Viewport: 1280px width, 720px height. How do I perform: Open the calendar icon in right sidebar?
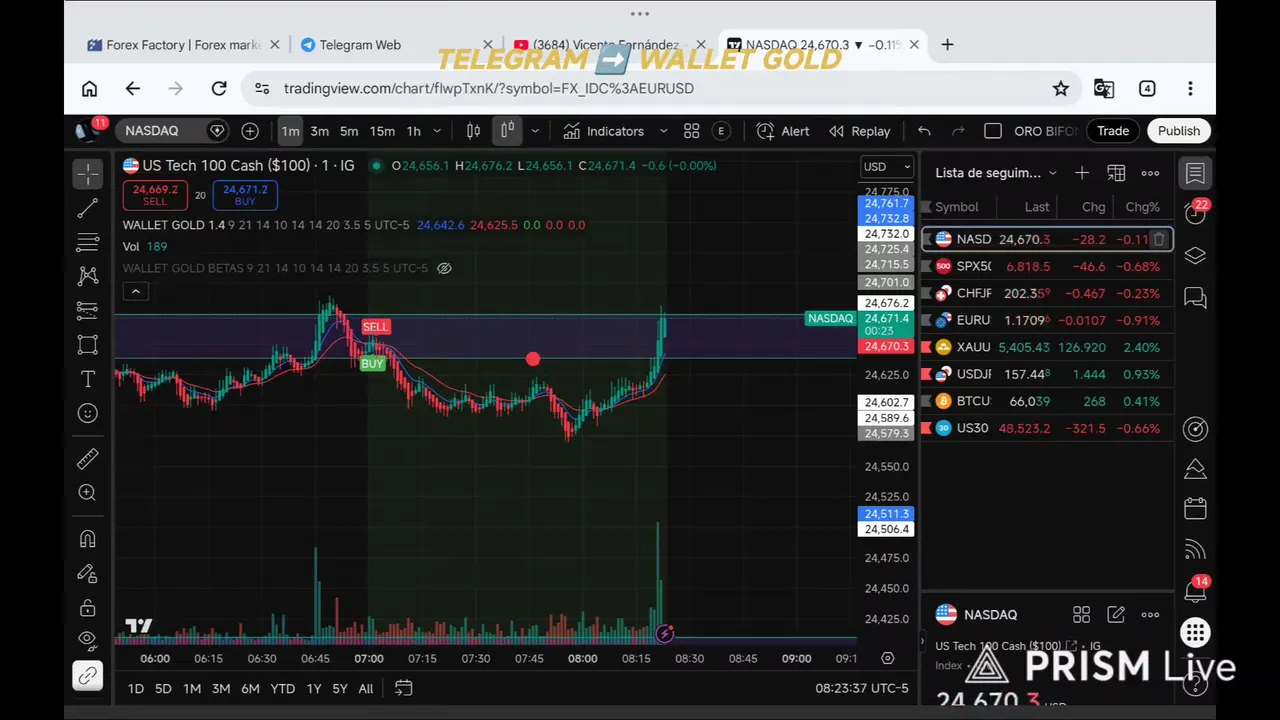tap(1195, 508)
